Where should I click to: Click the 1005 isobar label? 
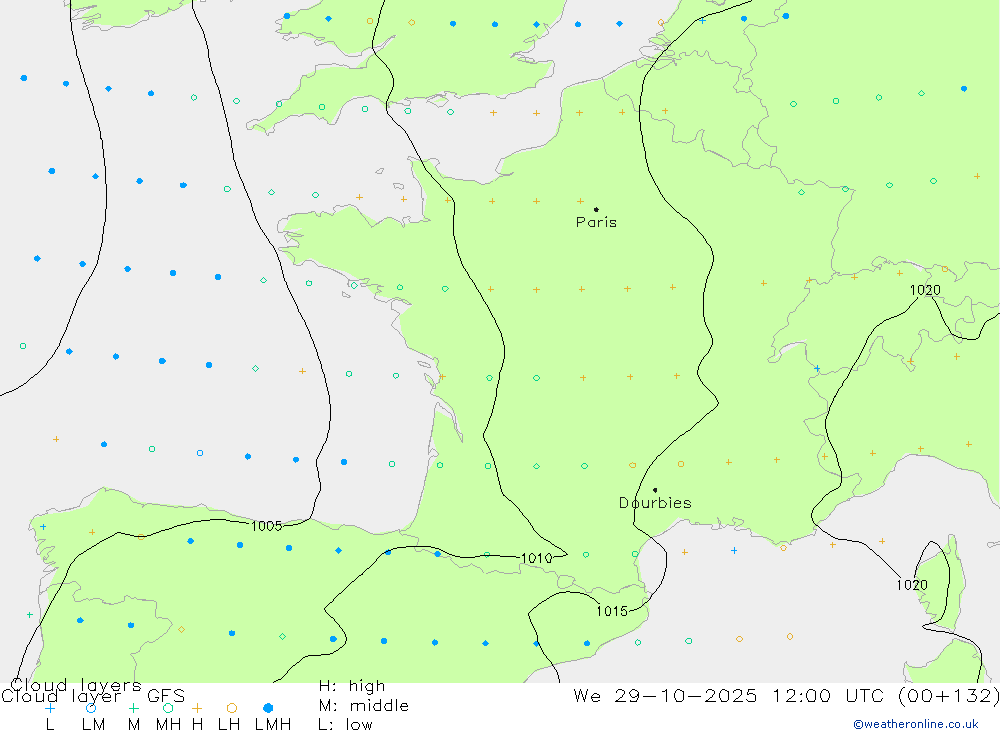pyautogui.click(x=267, y=526)
